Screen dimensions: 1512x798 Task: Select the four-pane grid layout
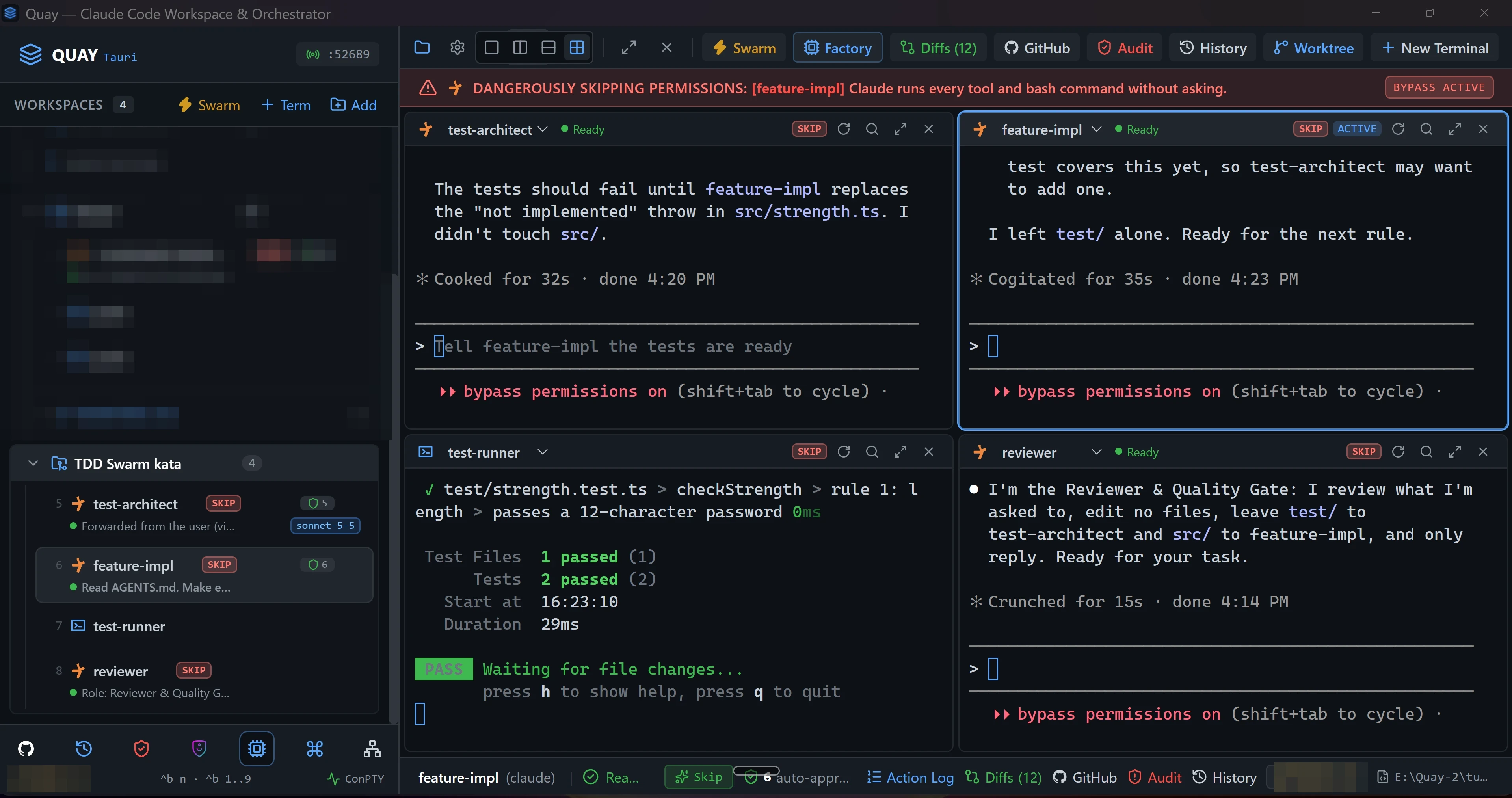577,48
